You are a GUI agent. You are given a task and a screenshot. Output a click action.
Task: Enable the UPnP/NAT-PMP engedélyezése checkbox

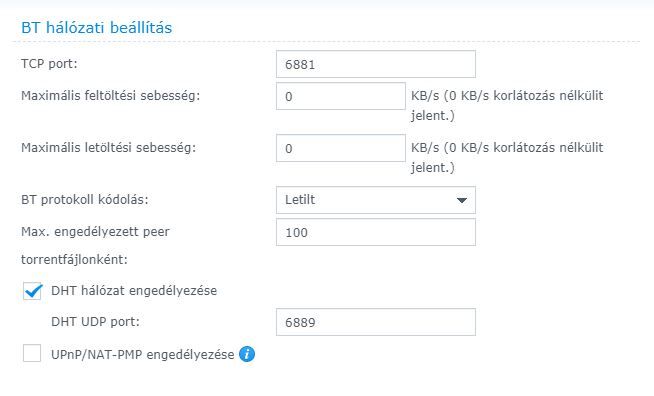(x=32, y=353)
